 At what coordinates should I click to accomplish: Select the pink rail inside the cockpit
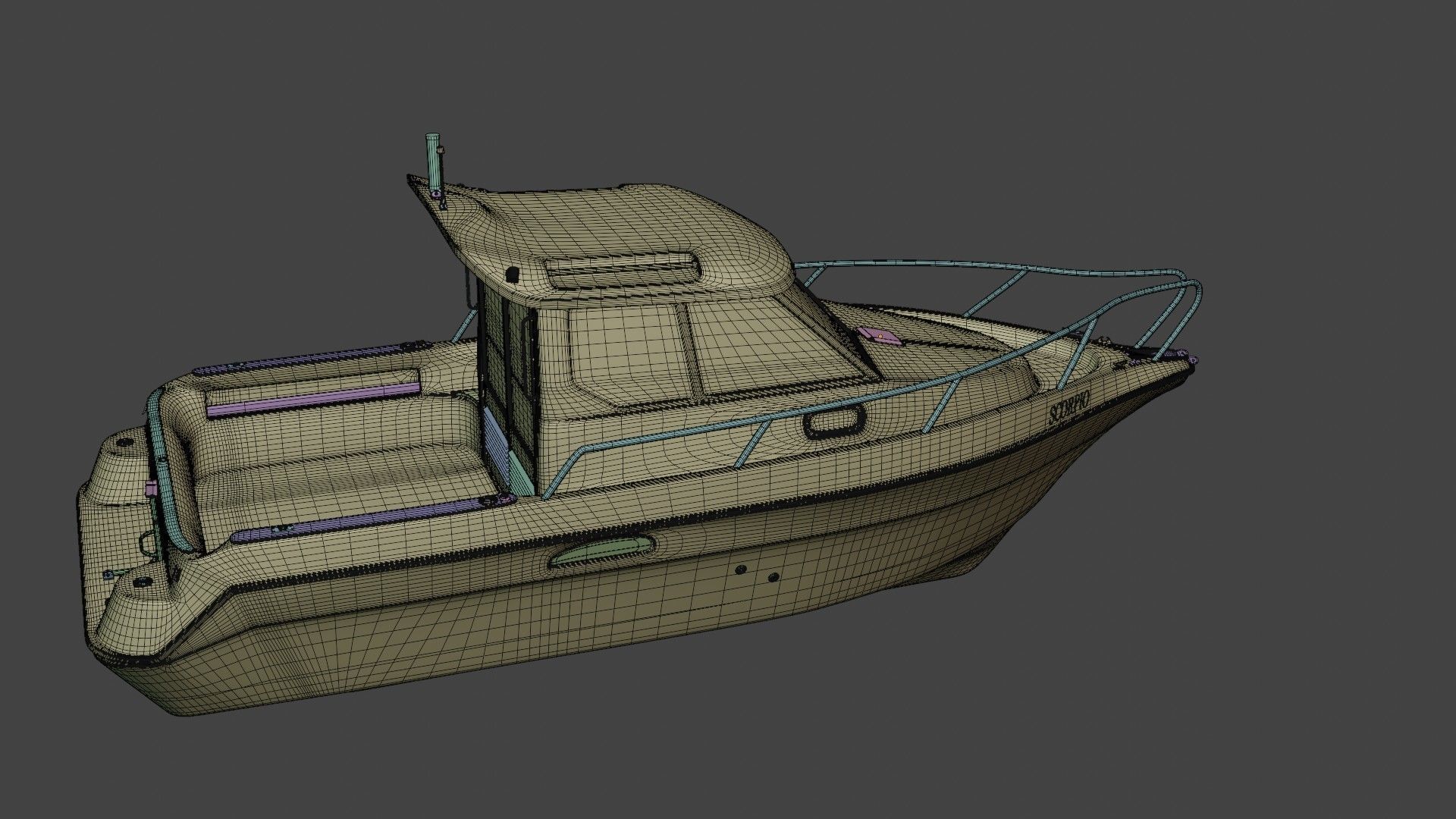(x=312, y=400)
